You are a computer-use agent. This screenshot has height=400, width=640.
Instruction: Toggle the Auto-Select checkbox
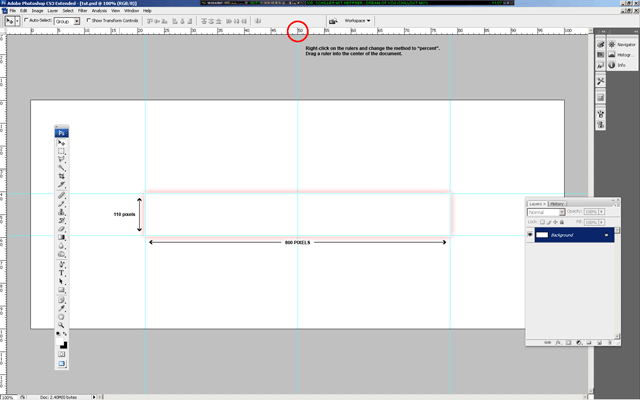pos(26,20)
